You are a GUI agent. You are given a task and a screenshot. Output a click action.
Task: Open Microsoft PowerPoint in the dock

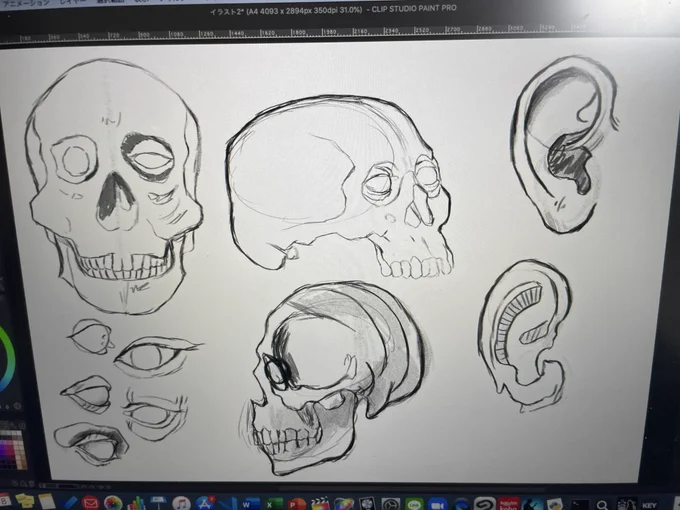tap(297, 504)
